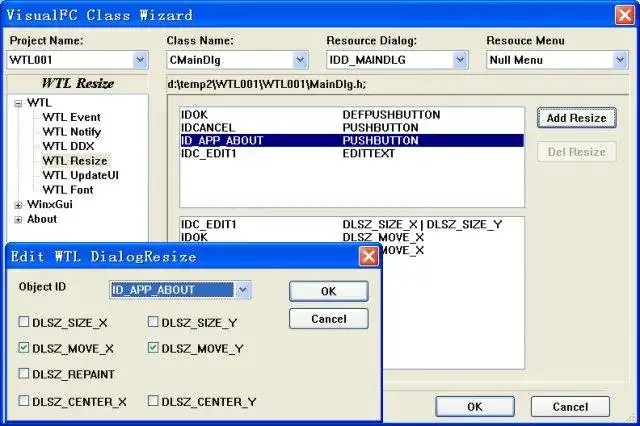This screenshot has width=640, height=426.
Task: Select the ID_APP_ABOUT PUSHBUTTON row
Action: coord(352,140)
